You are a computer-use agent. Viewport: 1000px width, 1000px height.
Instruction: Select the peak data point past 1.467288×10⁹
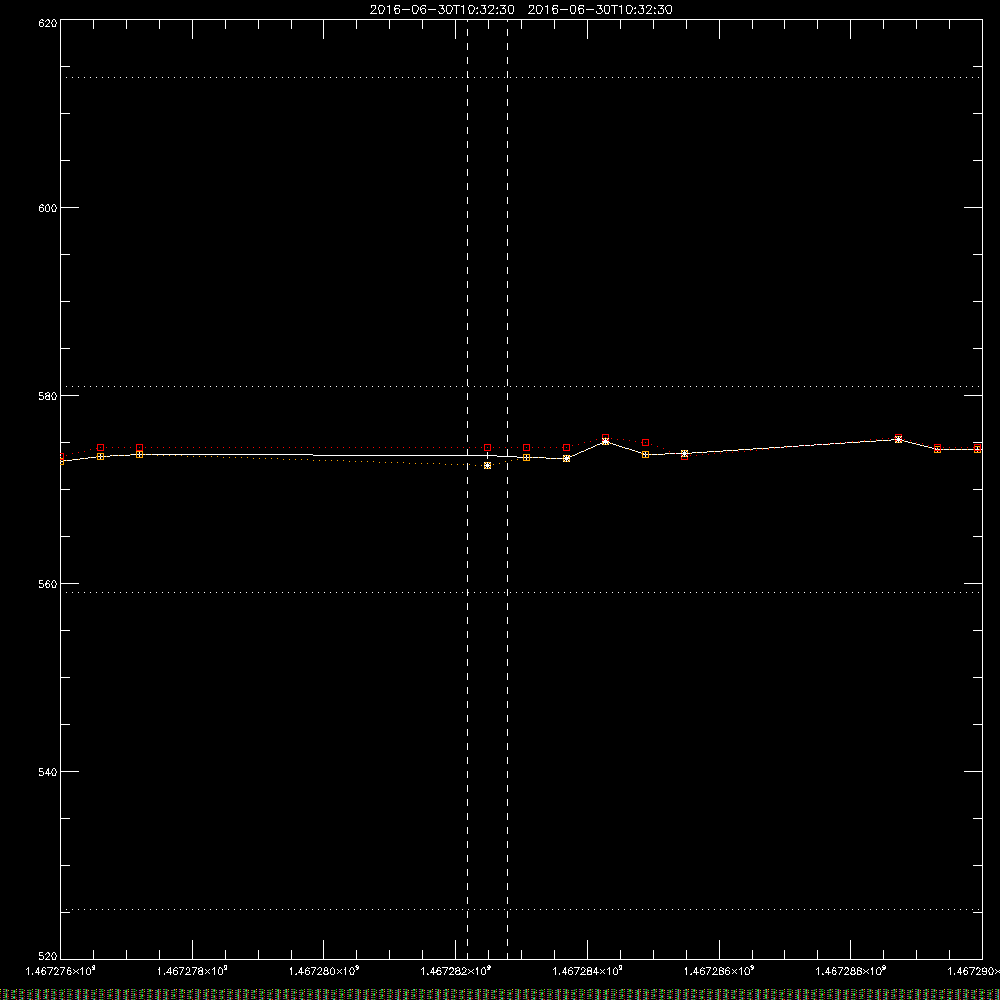click(898, 439)
